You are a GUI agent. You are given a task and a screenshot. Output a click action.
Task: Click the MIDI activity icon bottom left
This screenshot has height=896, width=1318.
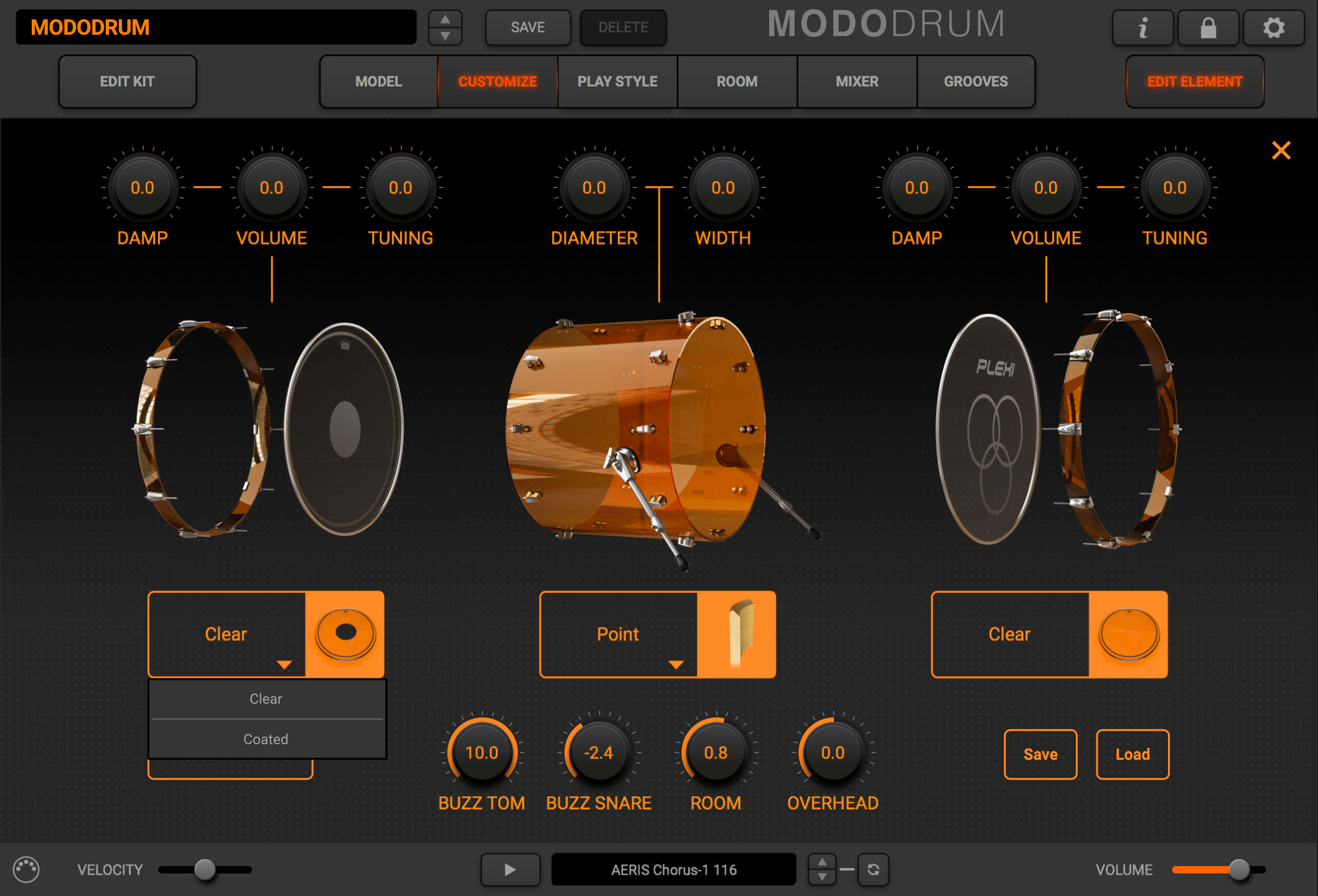26,869
